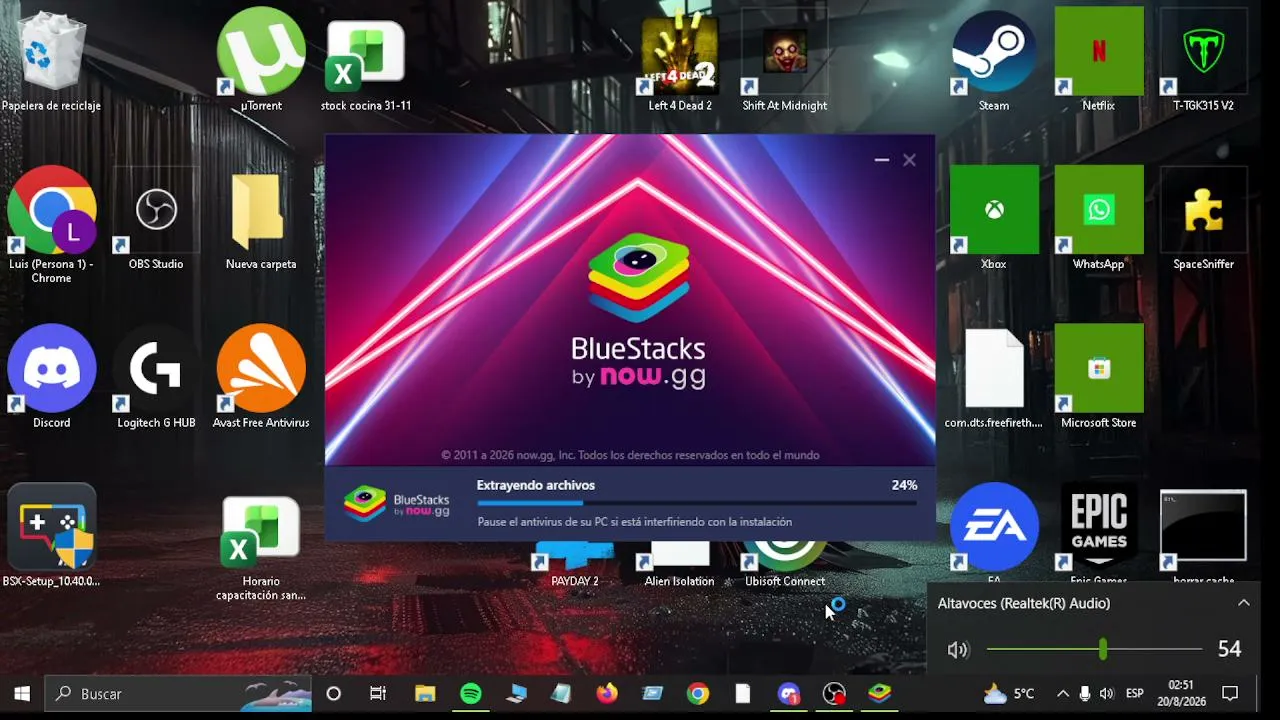This screenshot has width=1280, height=720.
Task: Select the Alien Isolation desktop shortcut
Action: click(680, 566)
